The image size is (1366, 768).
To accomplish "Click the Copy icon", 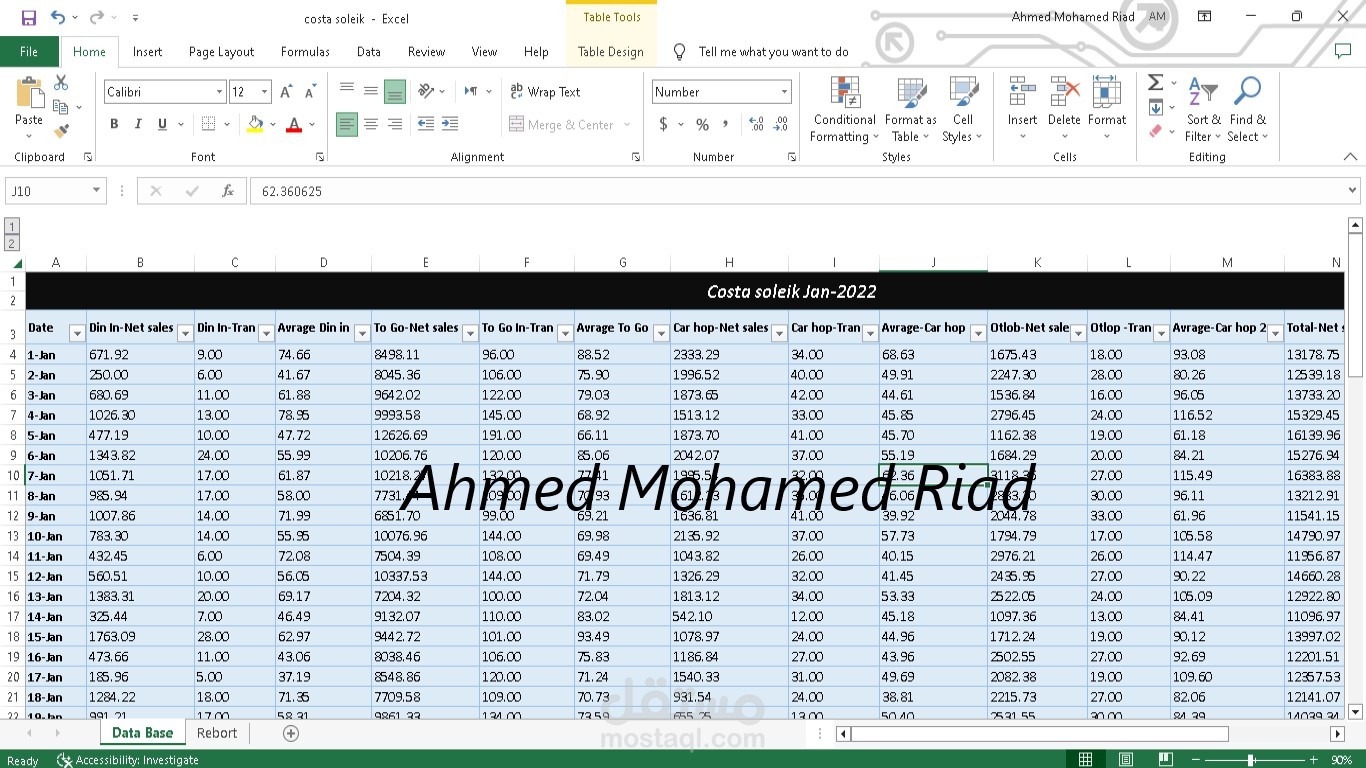I will pos(61,107).
